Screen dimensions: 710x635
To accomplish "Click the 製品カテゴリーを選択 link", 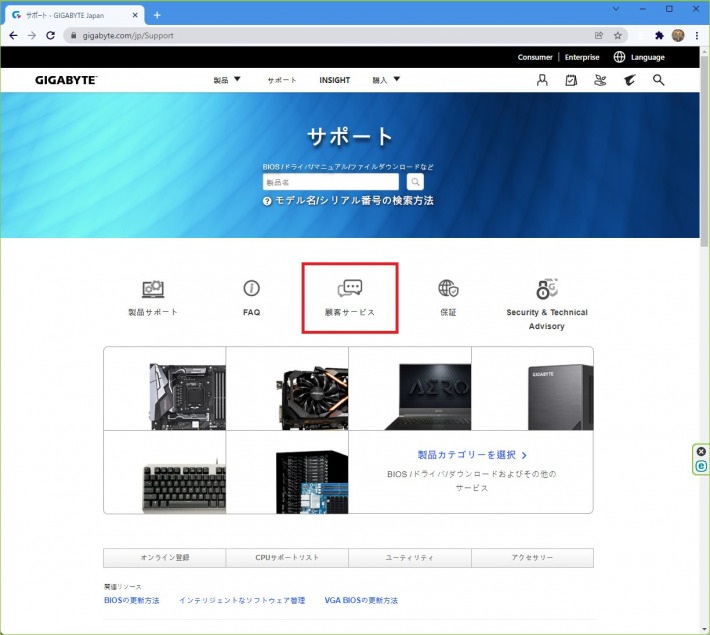I will [471, 455].
